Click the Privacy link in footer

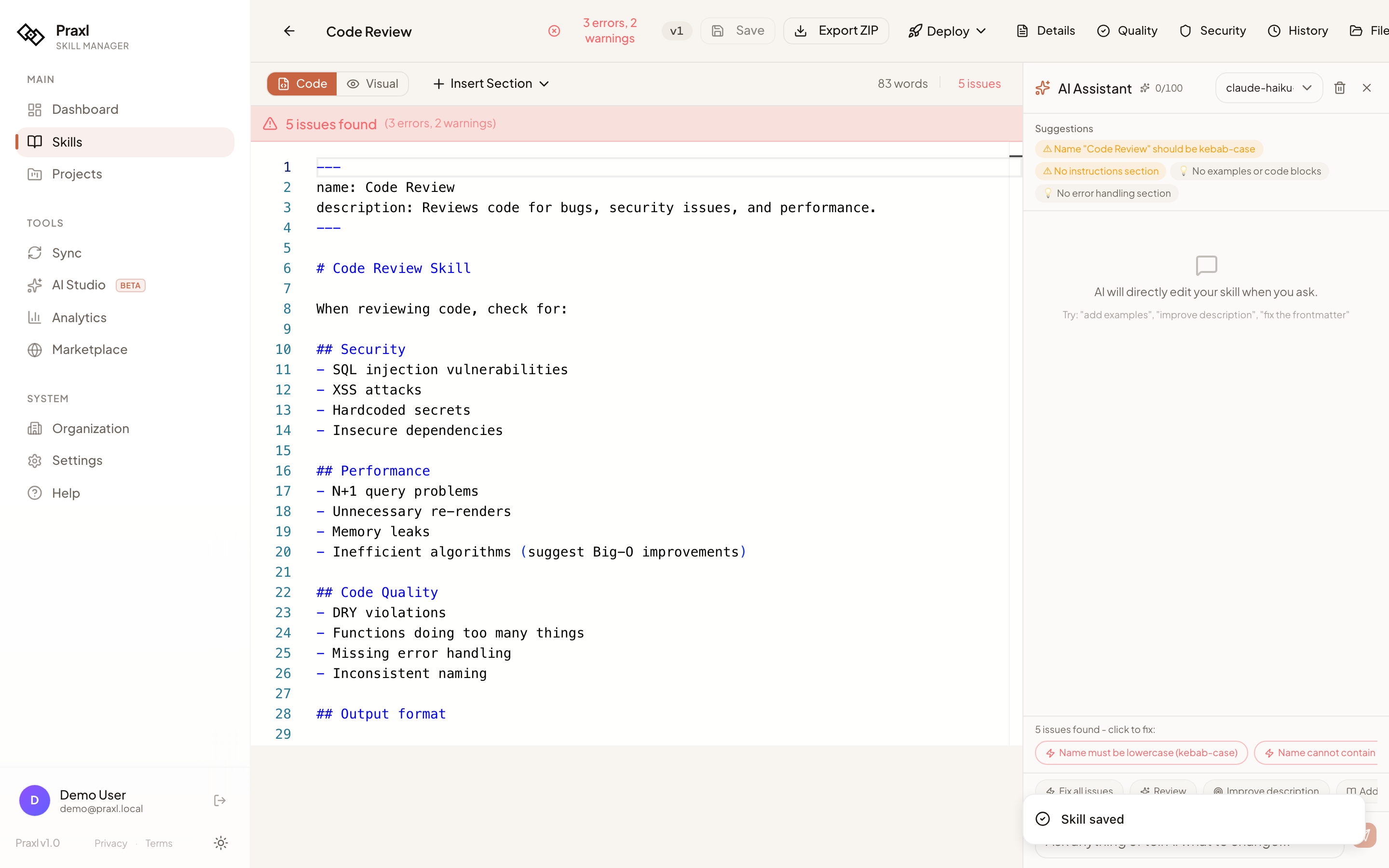110,843
